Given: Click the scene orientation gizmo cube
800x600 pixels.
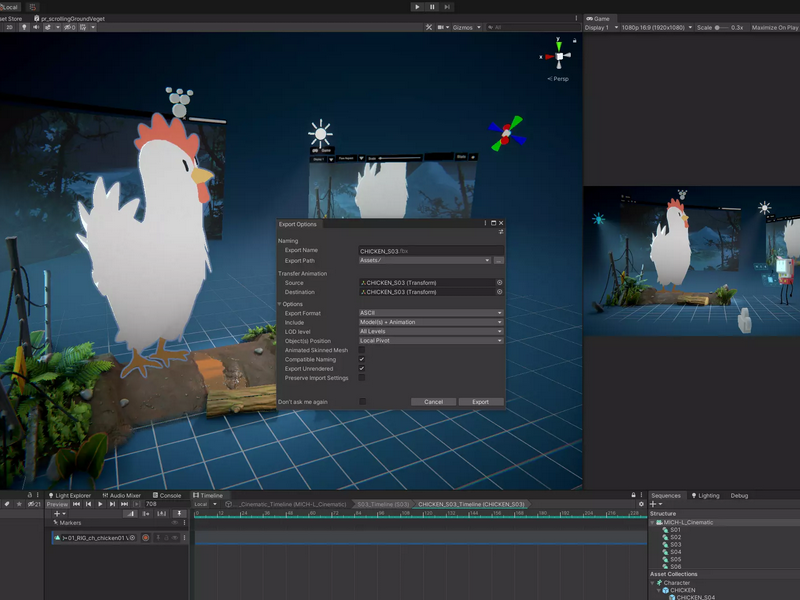Looking at the screenshot, I should (x=559, y=56).
